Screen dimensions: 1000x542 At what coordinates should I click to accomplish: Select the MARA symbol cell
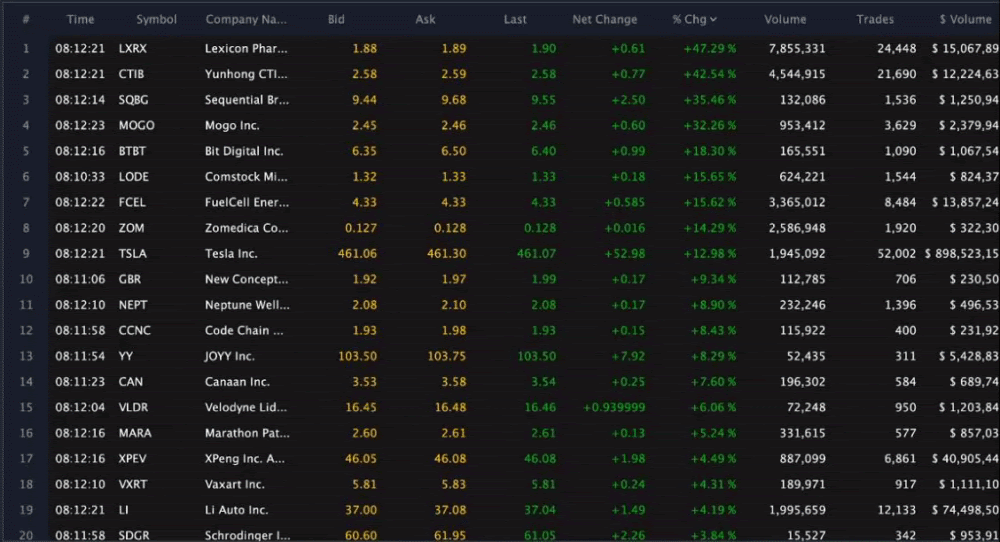[135, 433]
